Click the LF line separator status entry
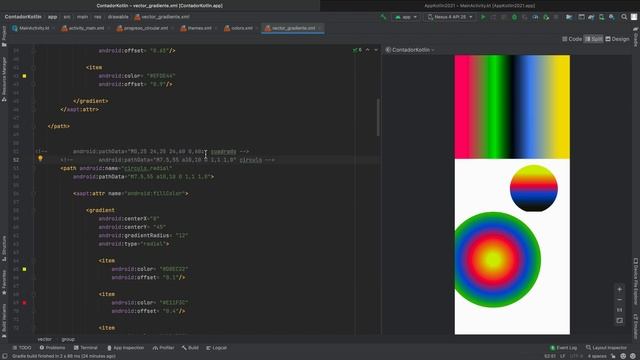The height and width of the screenshot is (360, 640). 562,356
